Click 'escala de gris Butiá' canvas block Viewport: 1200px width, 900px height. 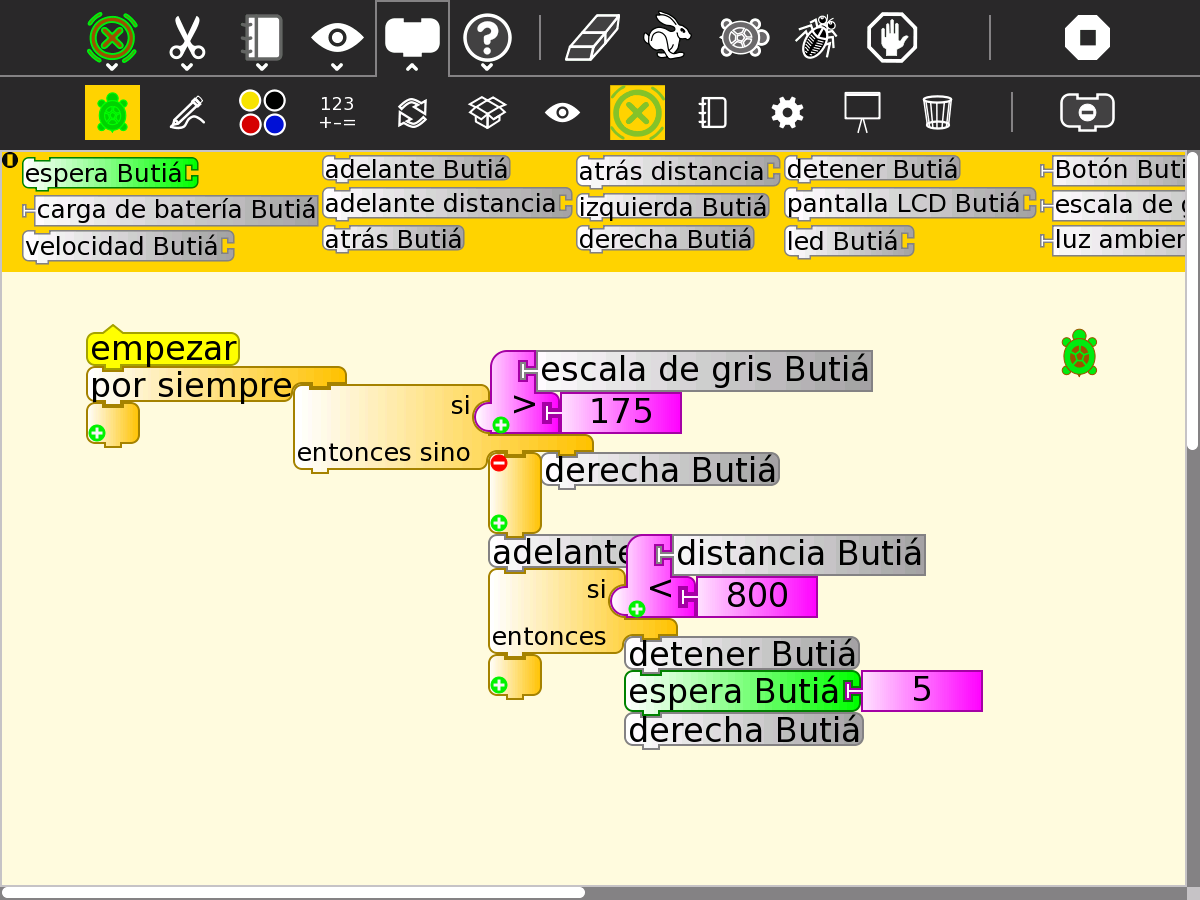click(704, 371)
